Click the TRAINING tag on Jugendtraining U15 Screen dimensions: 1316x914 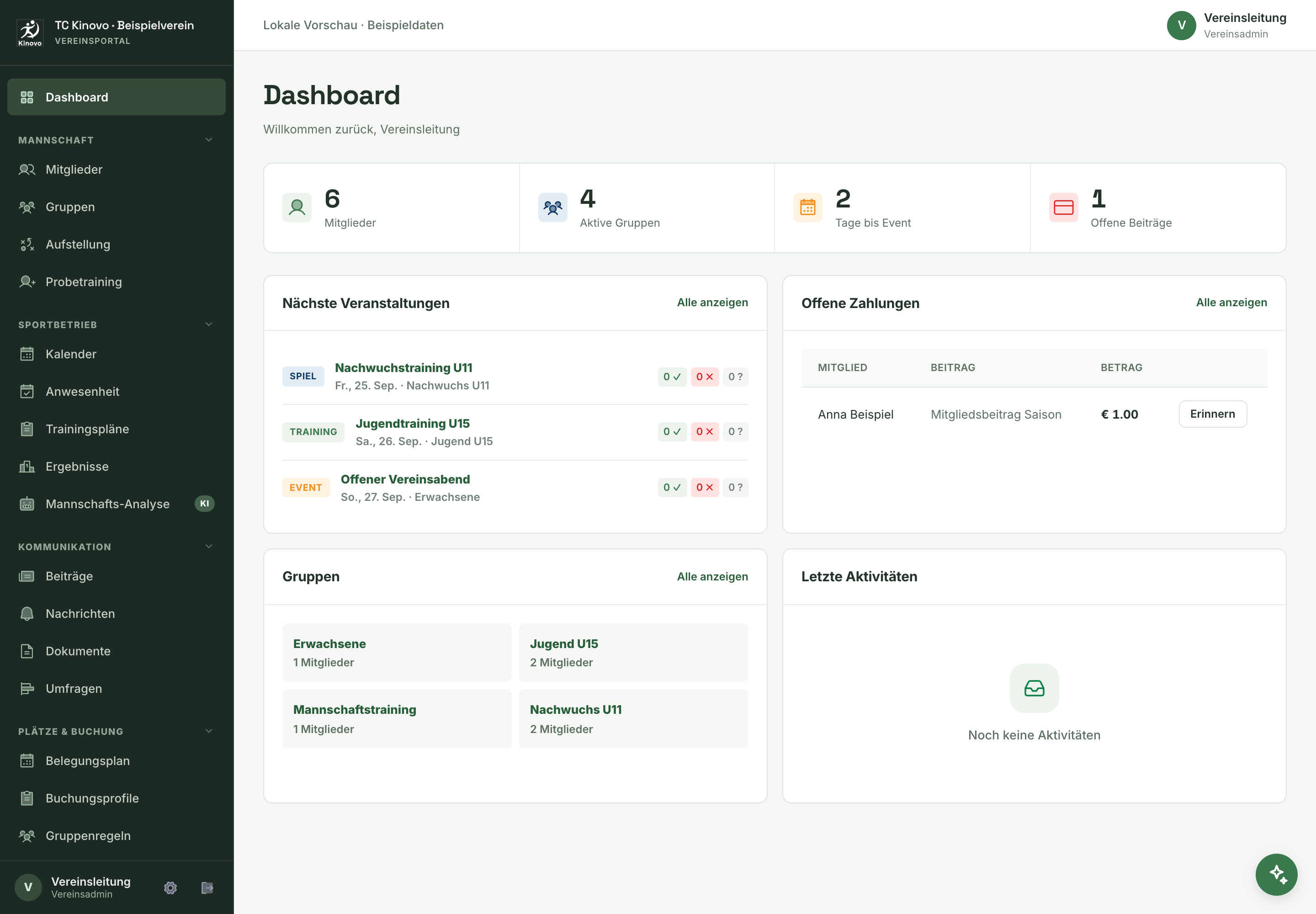[x=313, y=432]
